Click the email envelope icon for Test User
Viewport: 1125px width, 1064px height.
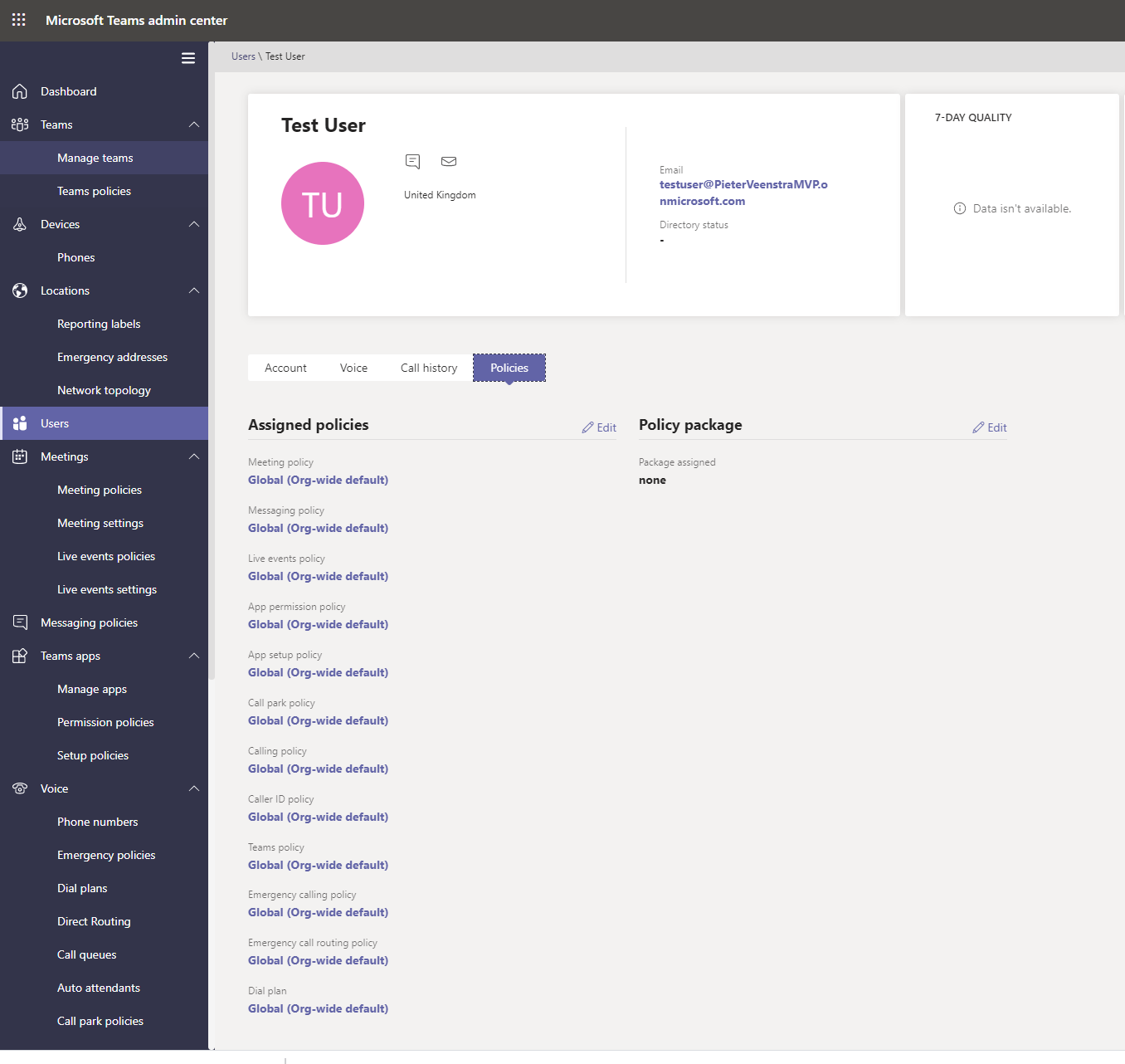coord(449,161)
